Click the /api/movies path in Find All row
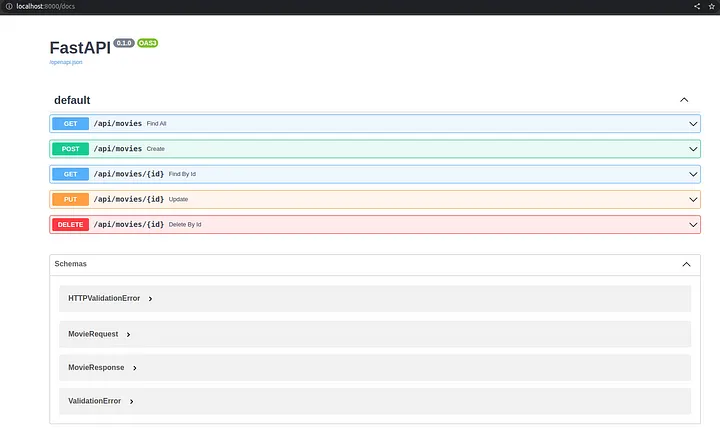This screenshot has width=720, height=435. coord(118,124)
